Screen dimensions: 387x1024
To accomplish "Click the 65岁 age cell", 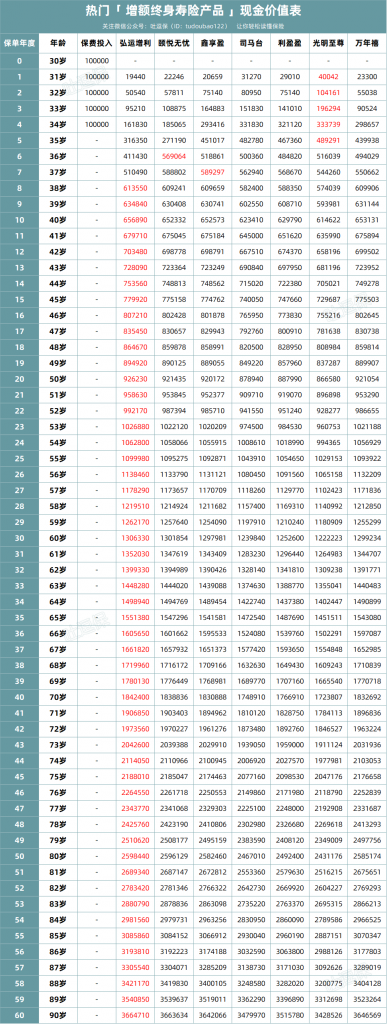I will pos(57,617).
